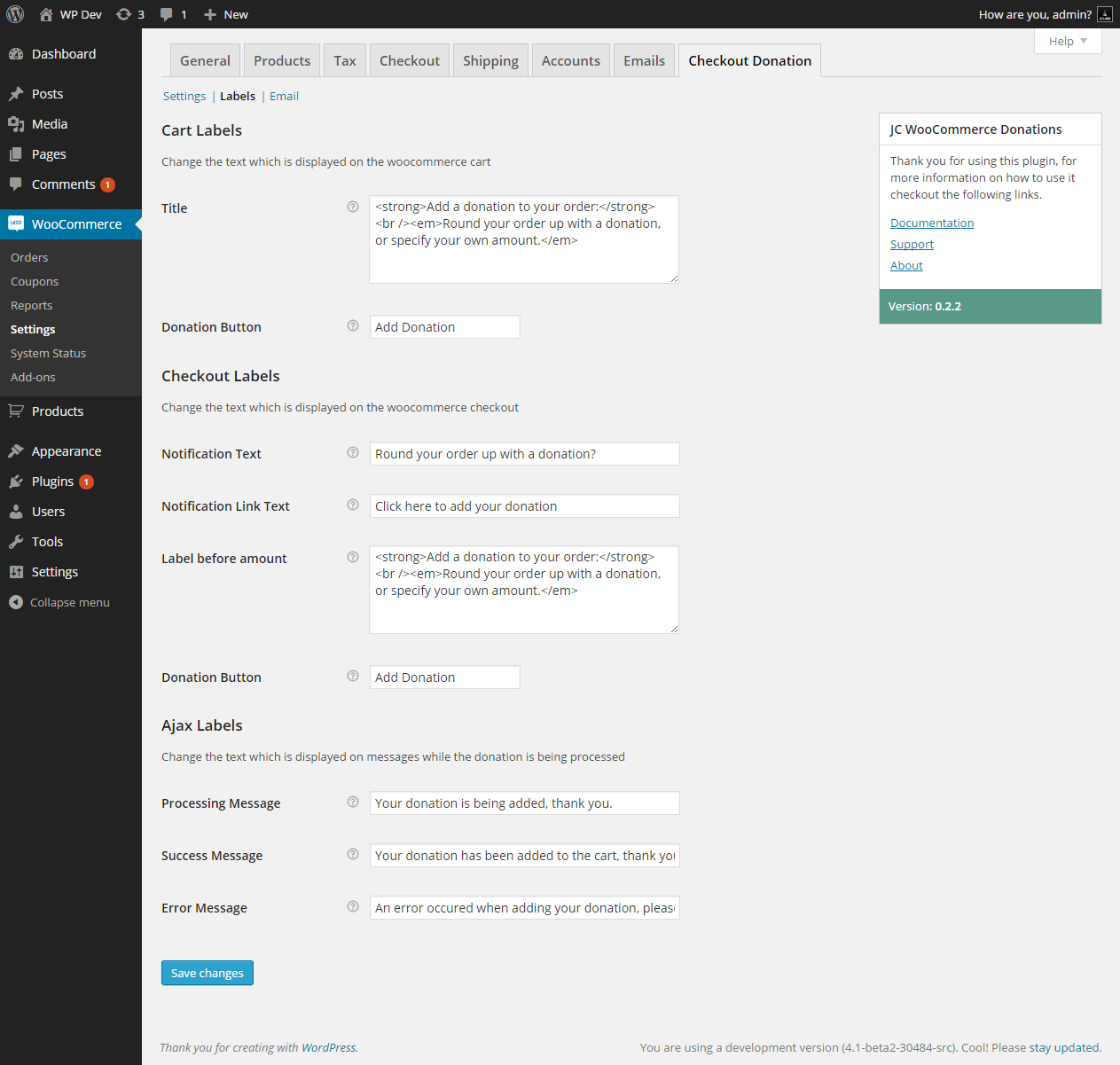Open the Checkout tab
The height and width of the screenshot is (1065, 1120).
(410, 60)
